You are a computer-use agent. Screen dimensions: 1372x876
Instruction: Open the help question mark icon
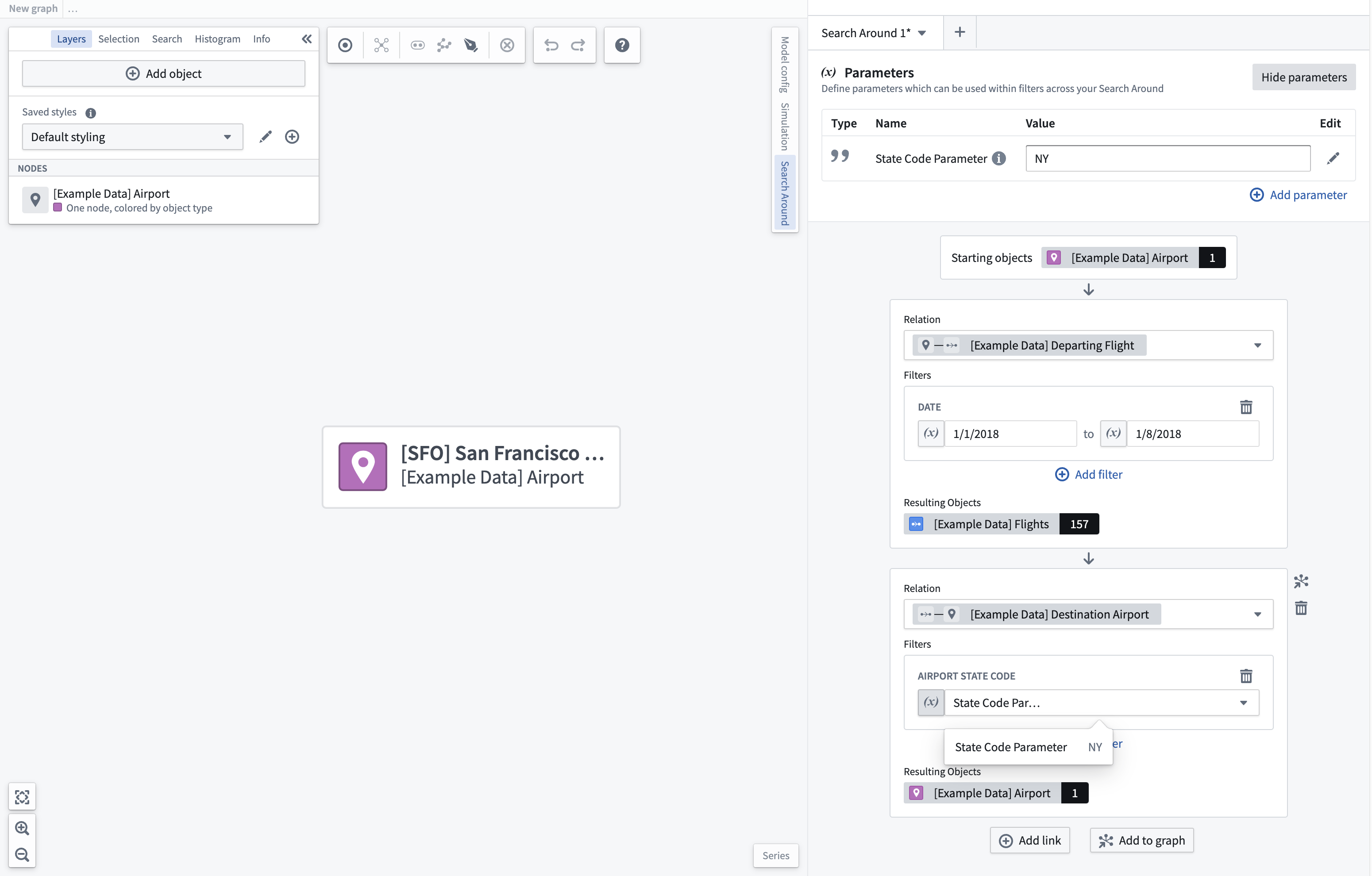pyautogui.click(x=622, y=45)
